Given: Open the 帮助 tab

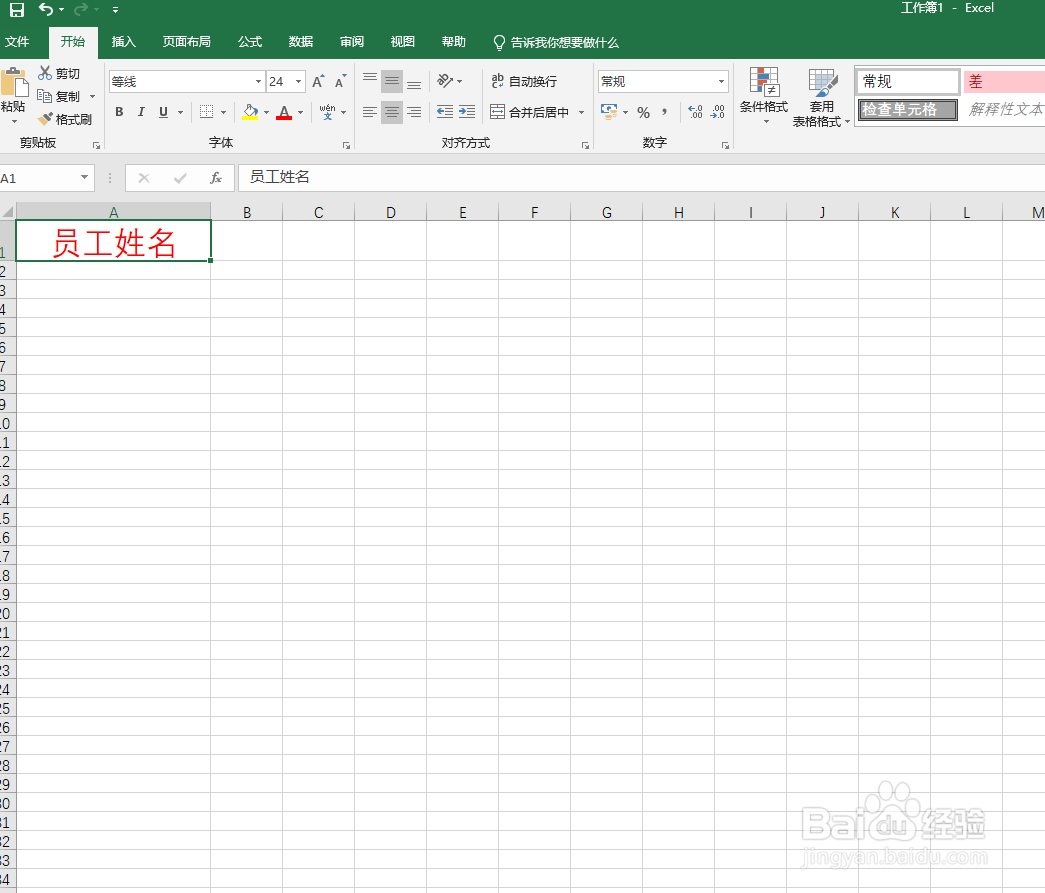Looking at the screenshot, I should [454, 42].
